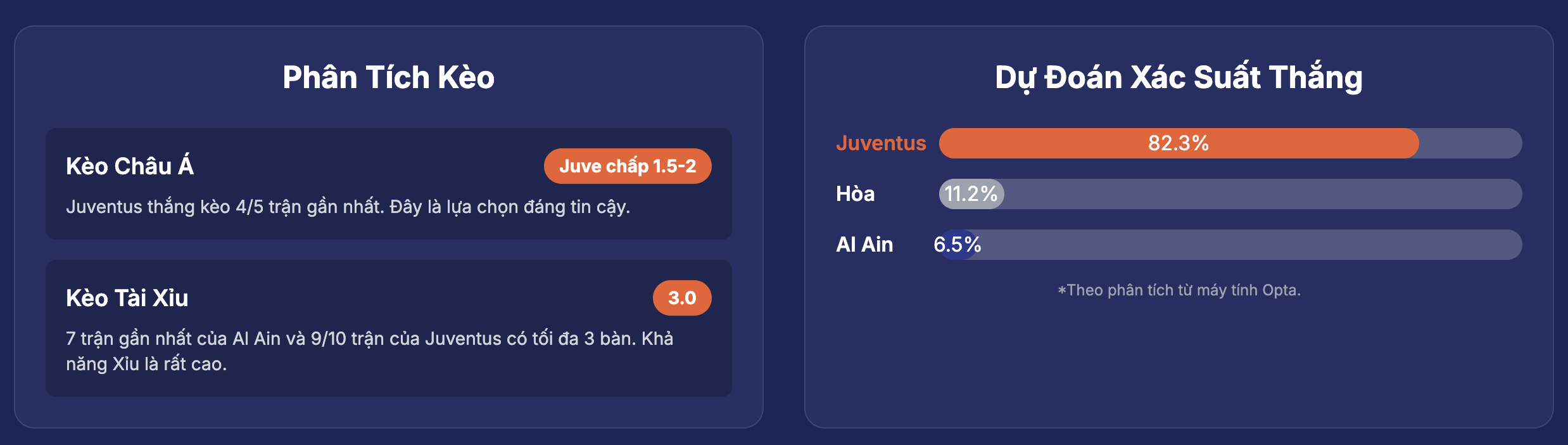Click the 'Al Ain' team label

click(x=864, y=245)
